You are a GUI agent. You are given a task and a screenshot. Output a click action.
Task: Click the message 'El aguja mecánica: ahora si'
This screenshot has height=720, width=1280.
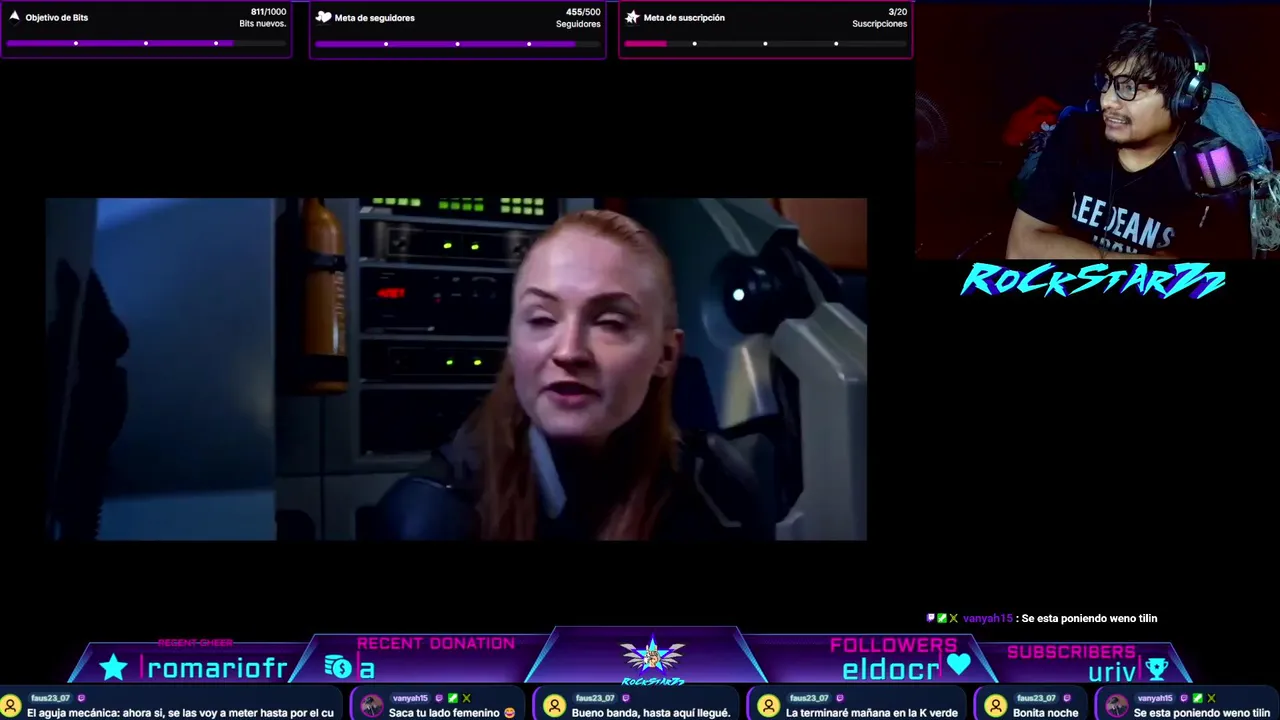click(180, 713)
